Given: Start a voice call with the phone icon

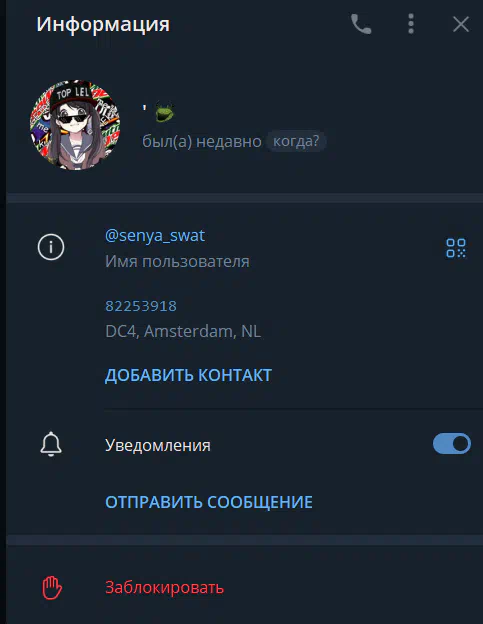Looking at the screenshot, I should 361,24.
